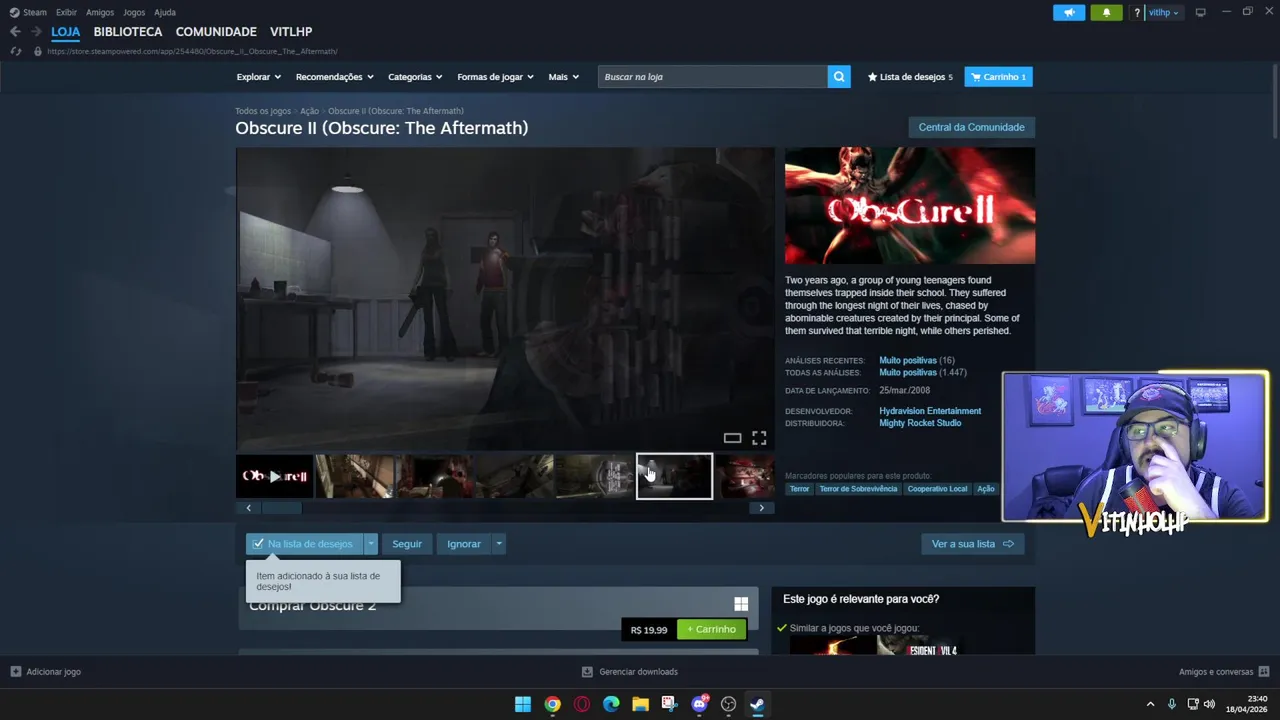
Task: Open the Jogos menu
Action: [x=134, y=12]
